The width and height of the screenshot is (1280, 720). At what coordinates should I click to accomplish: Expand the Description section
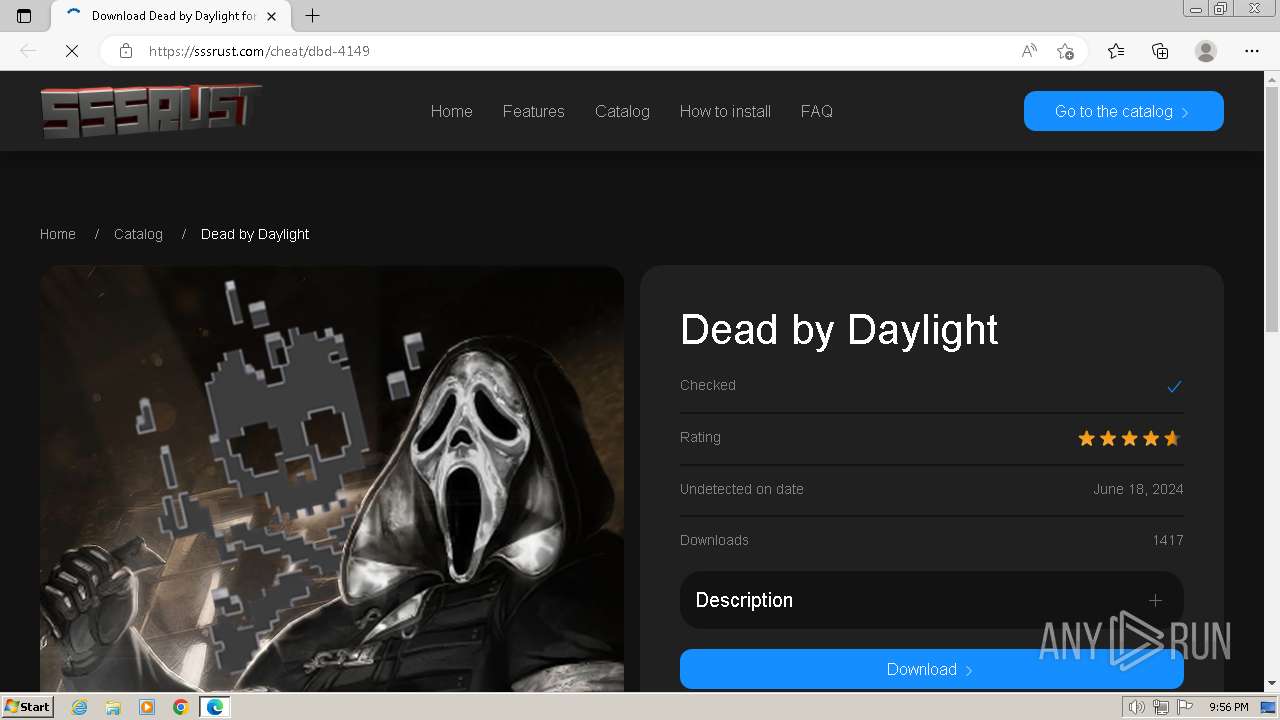click(932, 600)
